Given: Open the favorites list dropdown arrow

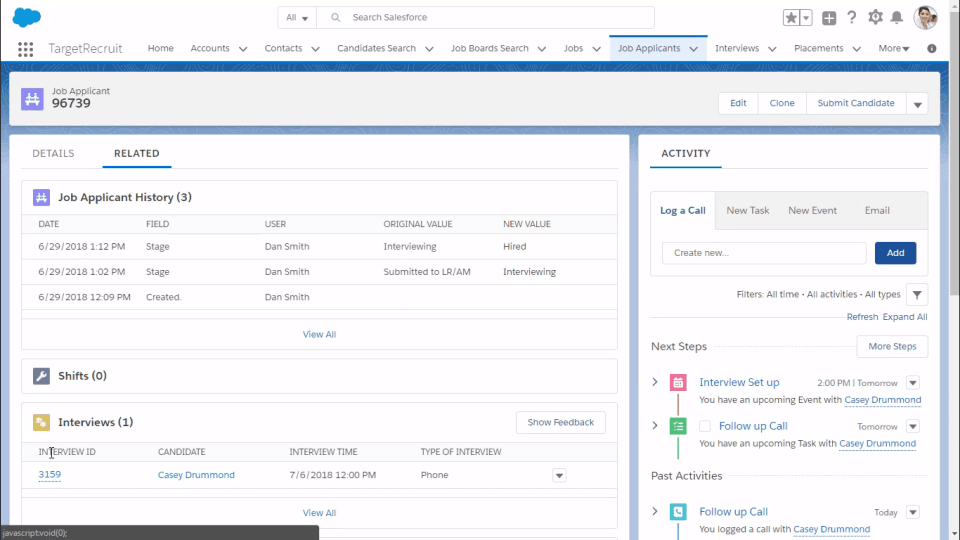Looking at the screenshot, I should (x=806, y=18).
